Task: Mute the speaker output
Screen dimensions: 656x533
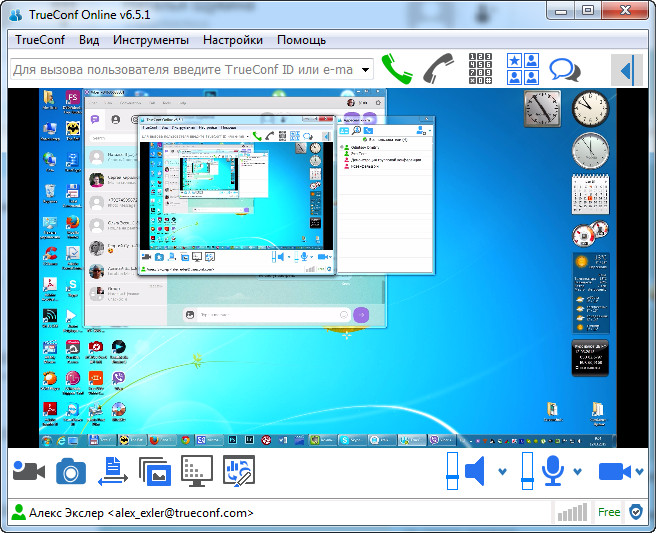Action: [x=475, y=471]
